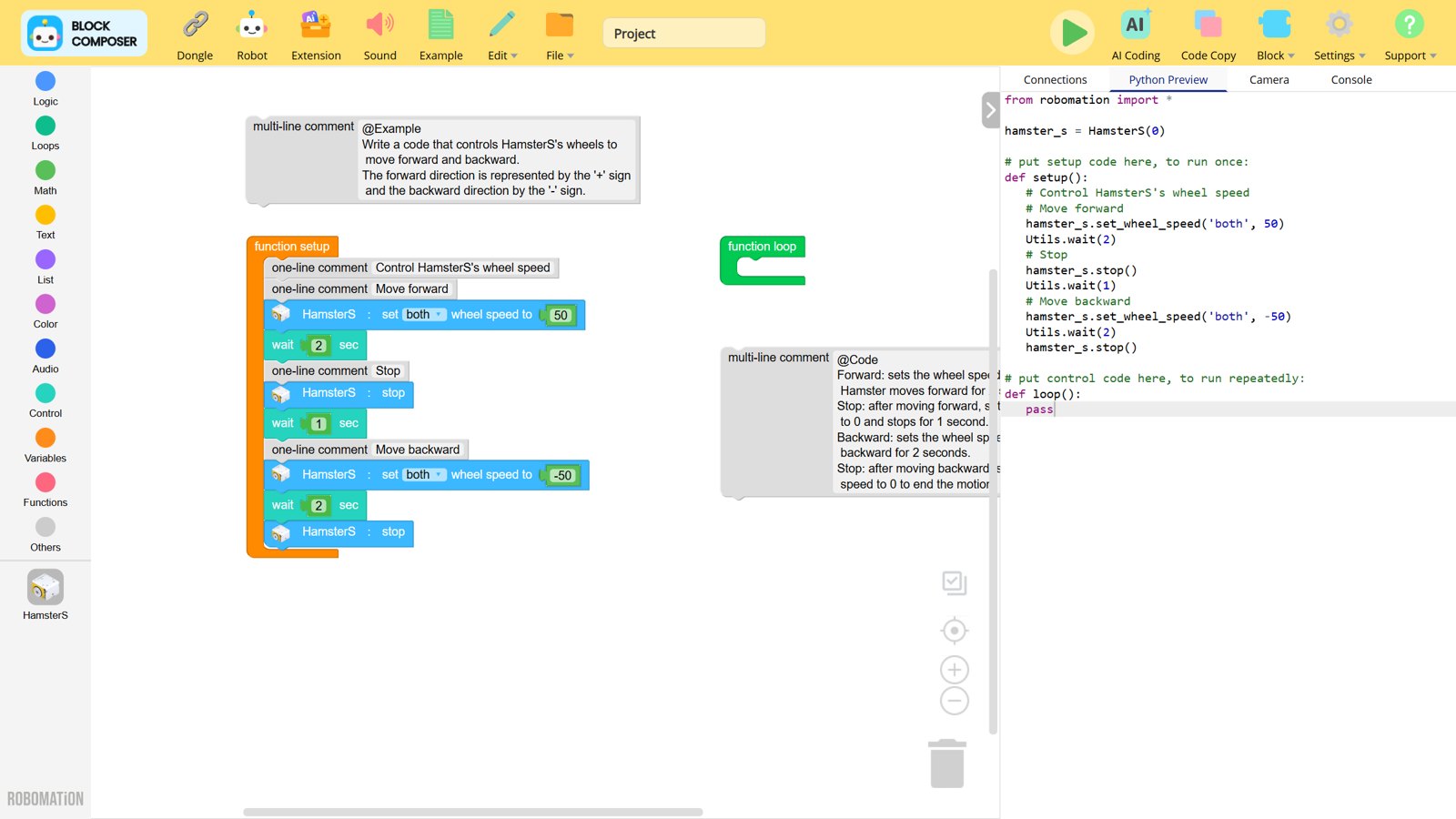Image resolution: width=1456 pixels, height=819 pixels.
Task: Open AI Coding
Action: (1136, 36)
